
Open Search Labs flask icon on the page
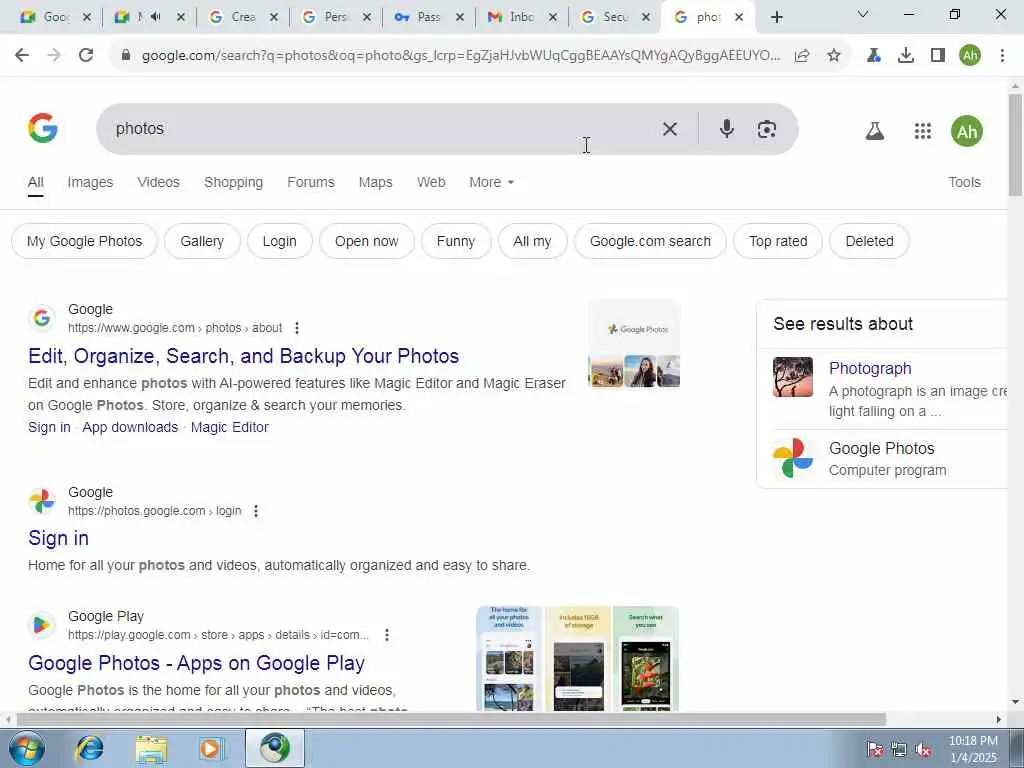(874, 131)
